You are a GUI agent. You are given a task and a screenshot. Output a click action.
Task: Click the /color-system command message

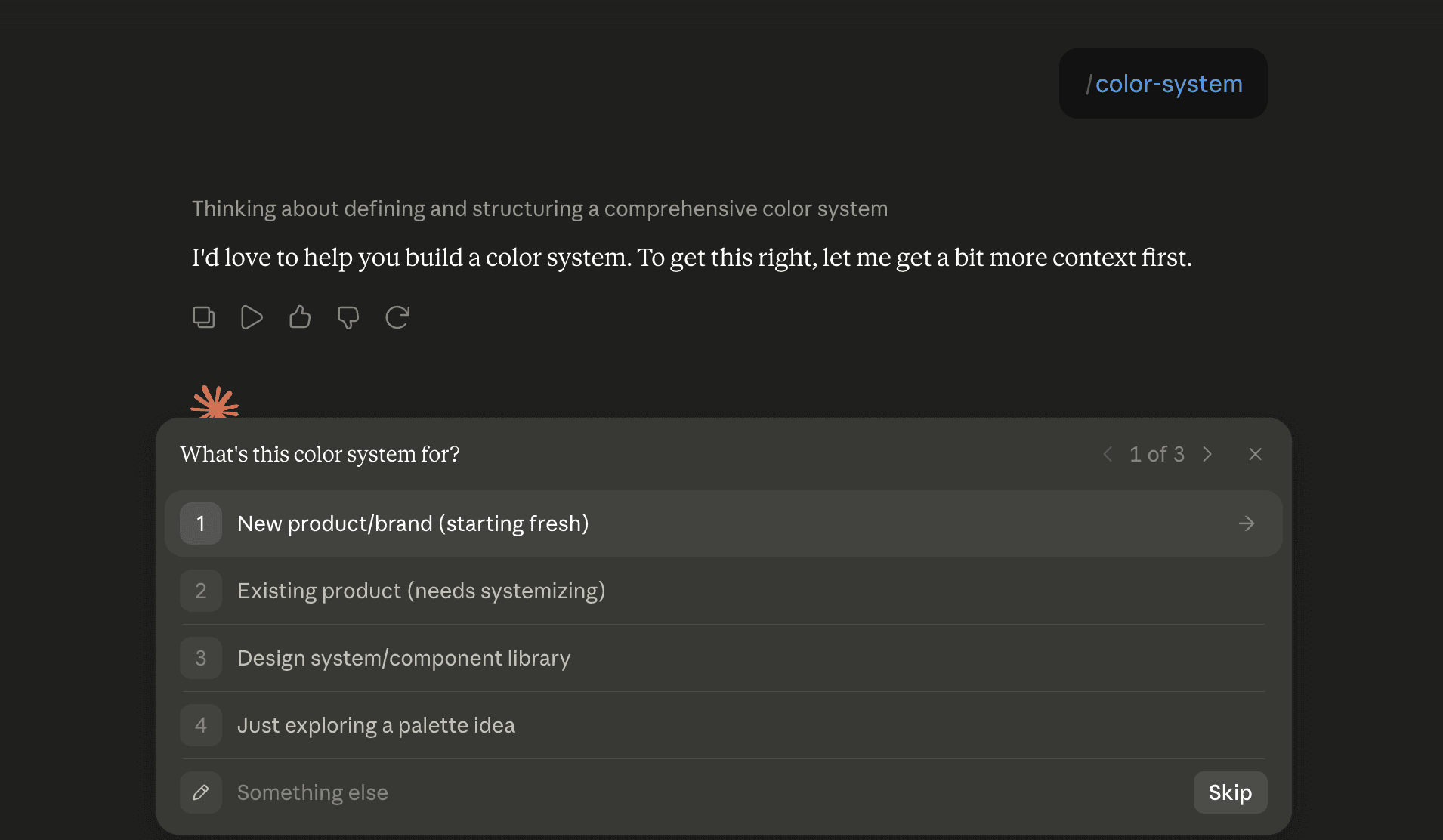[x=1163, y=84]
